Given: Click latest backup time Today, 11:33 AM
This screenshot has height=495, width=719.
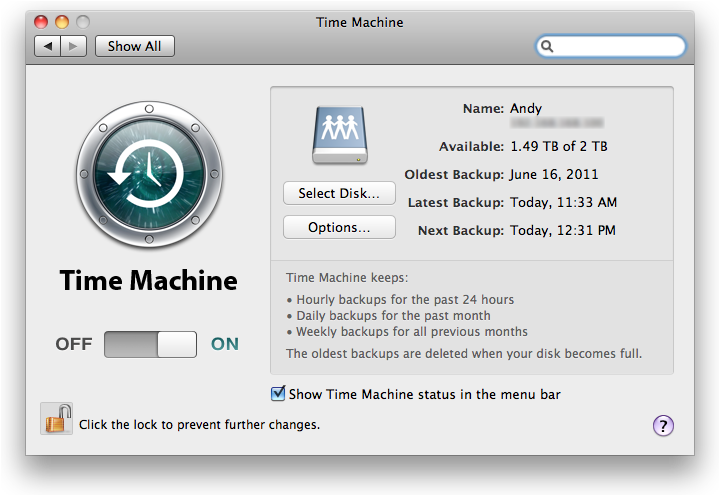Looking at the screenshot, I should [x=564, y=202].
